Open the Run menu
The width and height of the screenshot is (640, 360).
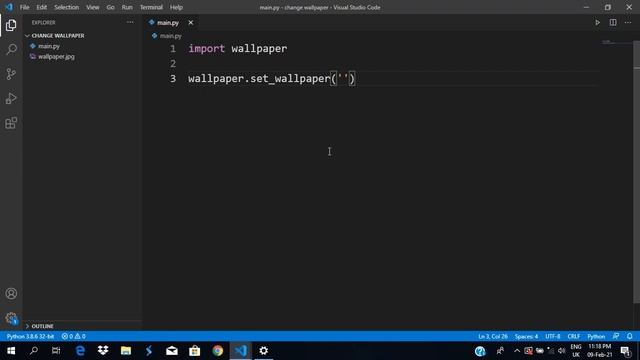pyautogui.click(x=127, y=7)
